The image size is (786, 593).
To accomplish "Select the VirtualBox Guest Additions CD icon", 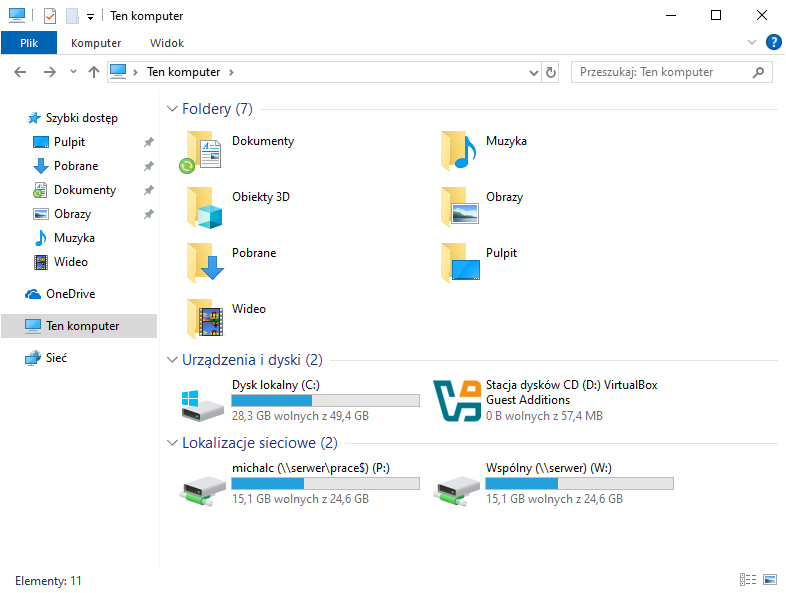I will 457,401.
